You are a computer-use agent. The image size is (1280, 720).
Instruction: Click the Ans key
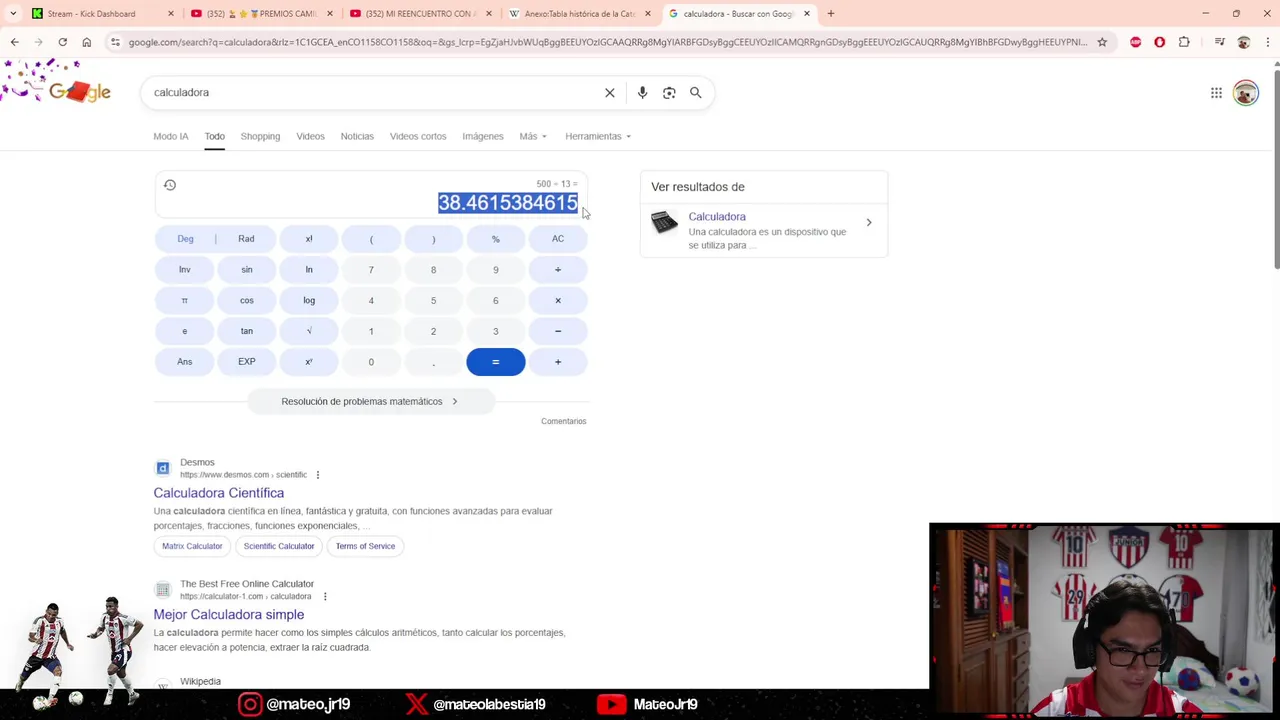click(x=185, y=362)
